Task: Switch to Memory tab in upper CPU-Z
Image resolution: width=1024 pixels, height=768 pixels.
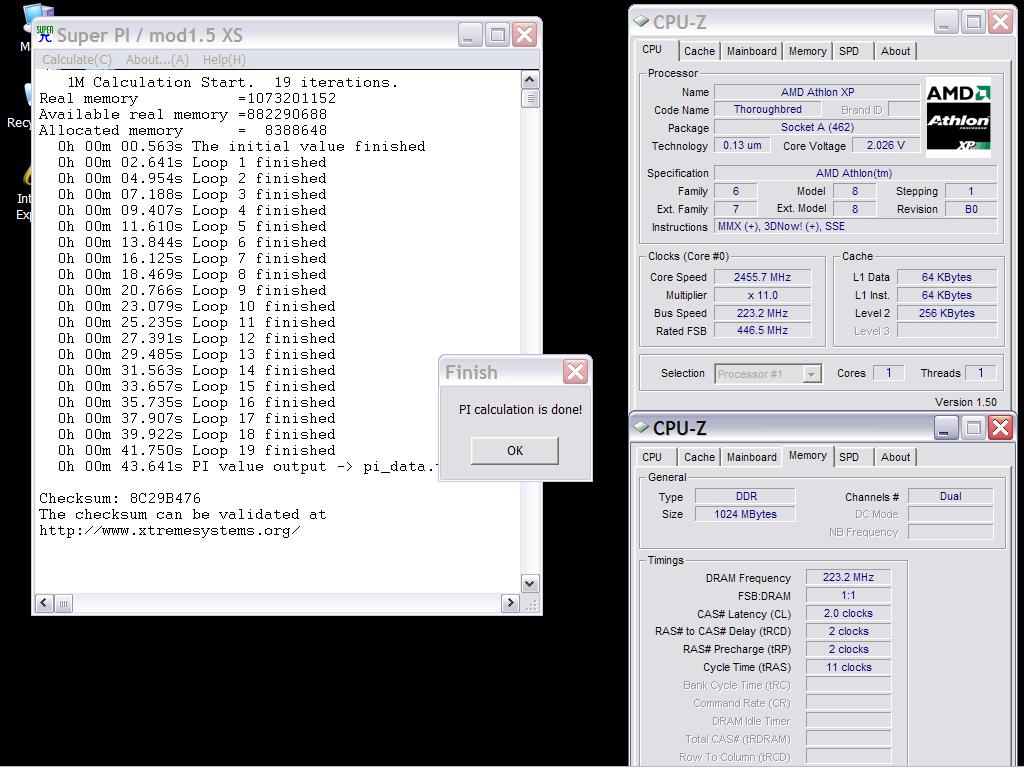Action: click(807, 51)
